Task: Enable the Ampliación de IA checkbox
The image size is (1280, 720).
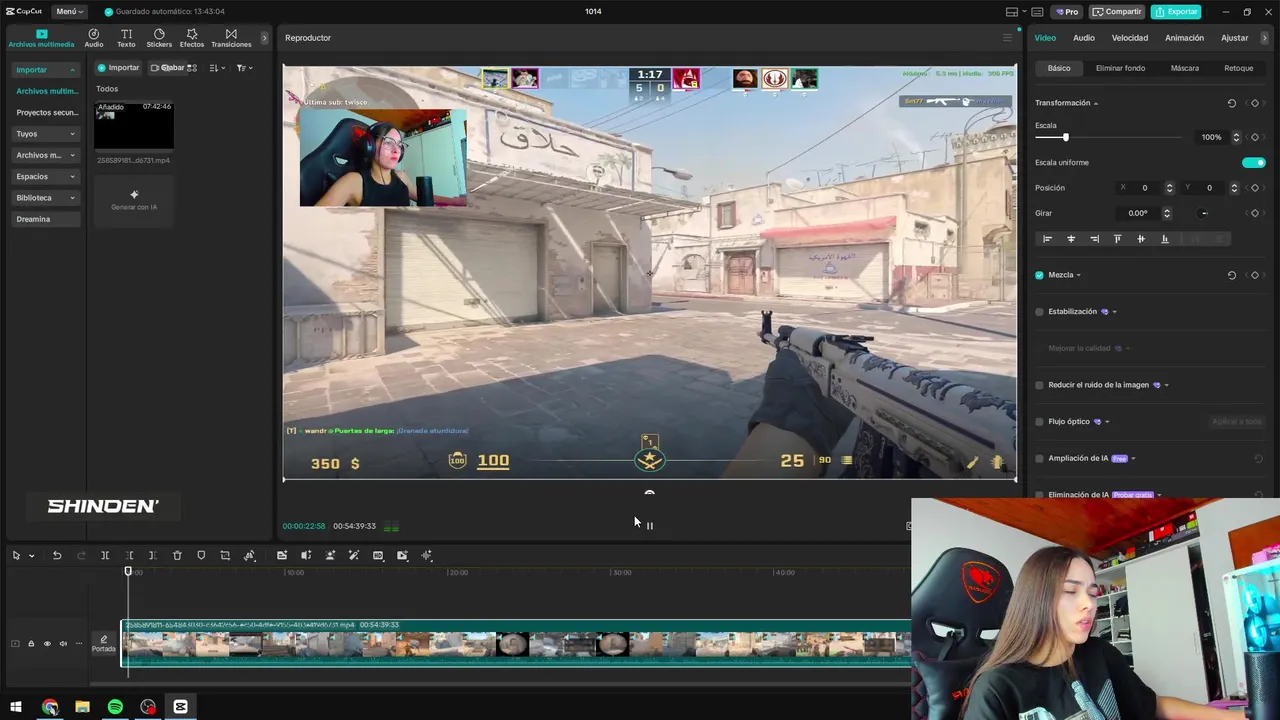Action: pos(1039,458)
